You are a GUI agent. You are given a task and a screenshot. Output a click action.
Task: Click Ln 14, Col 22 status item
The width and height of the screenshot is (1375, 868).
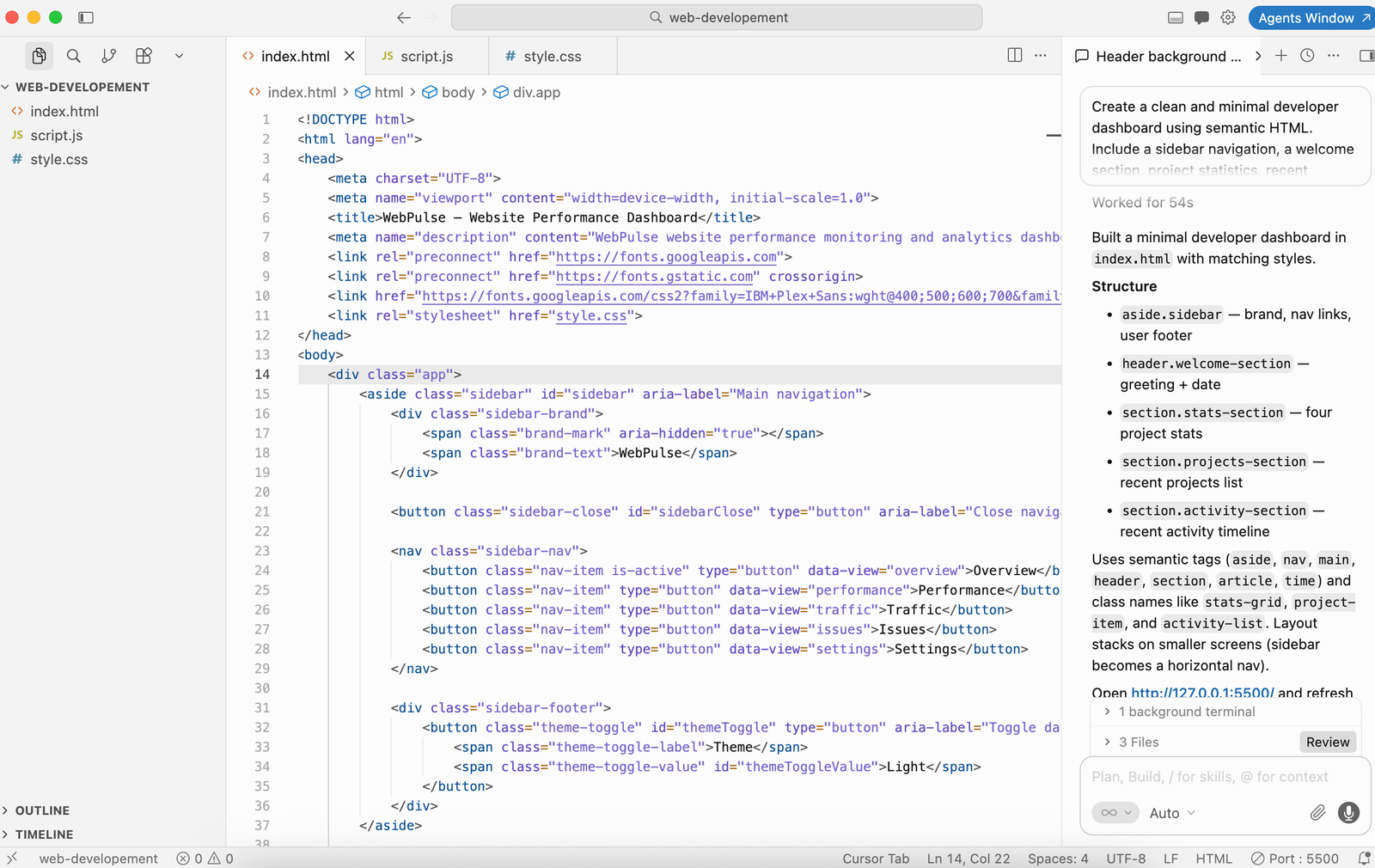(x=969, y=859)
